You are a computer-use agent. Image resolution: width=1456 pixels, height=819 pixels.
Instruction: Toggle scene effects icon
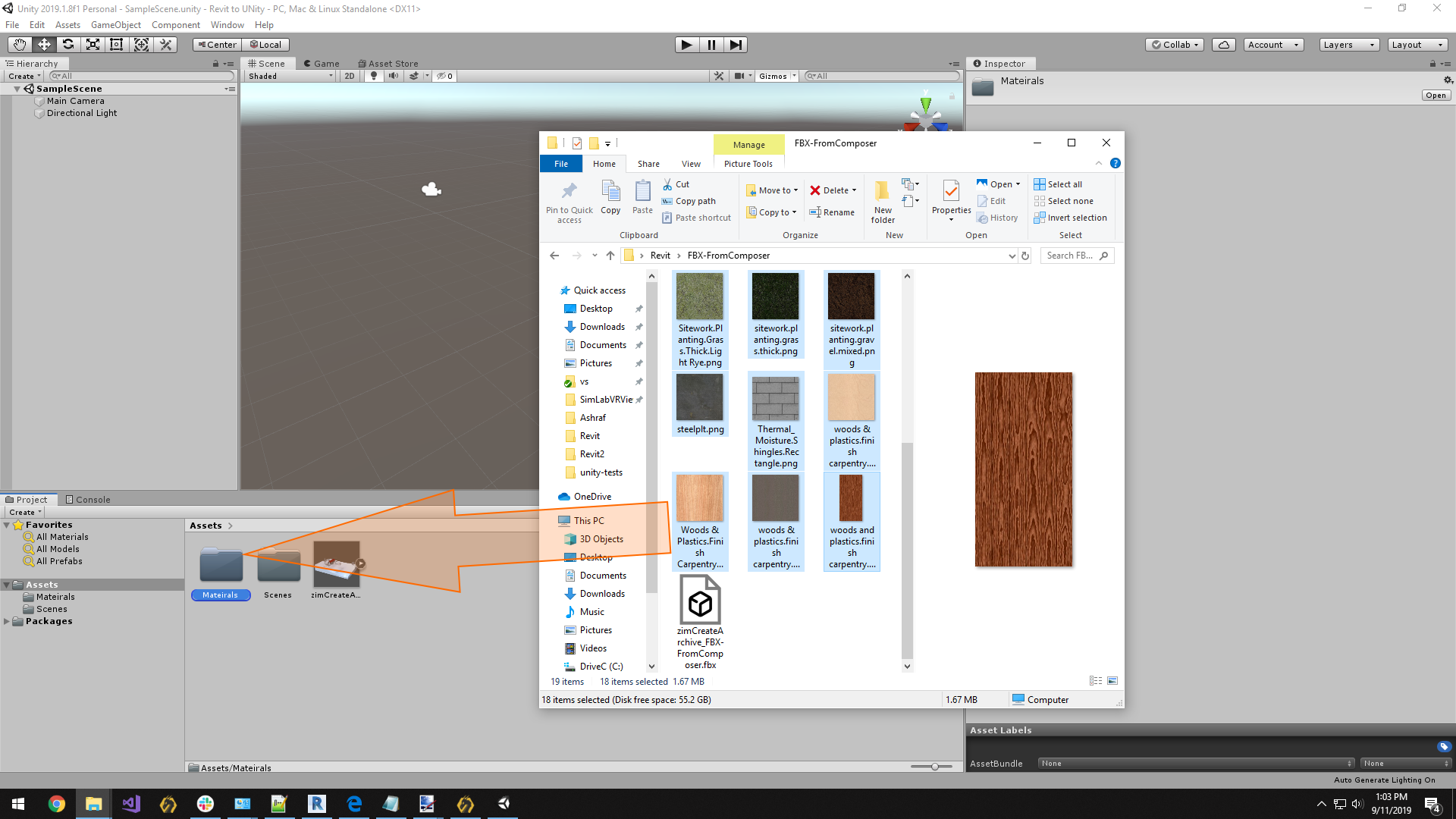[414, 76]
